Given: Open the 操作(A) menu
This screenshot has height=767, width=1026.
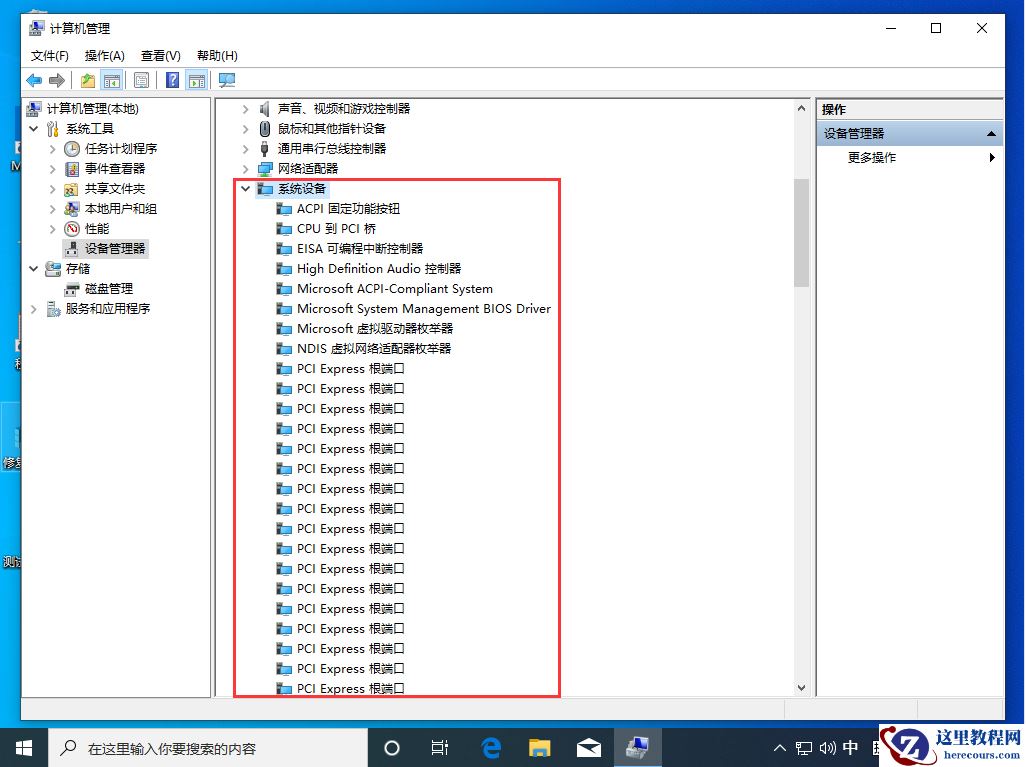Looking at the screenshot, I should coord(104,55).
